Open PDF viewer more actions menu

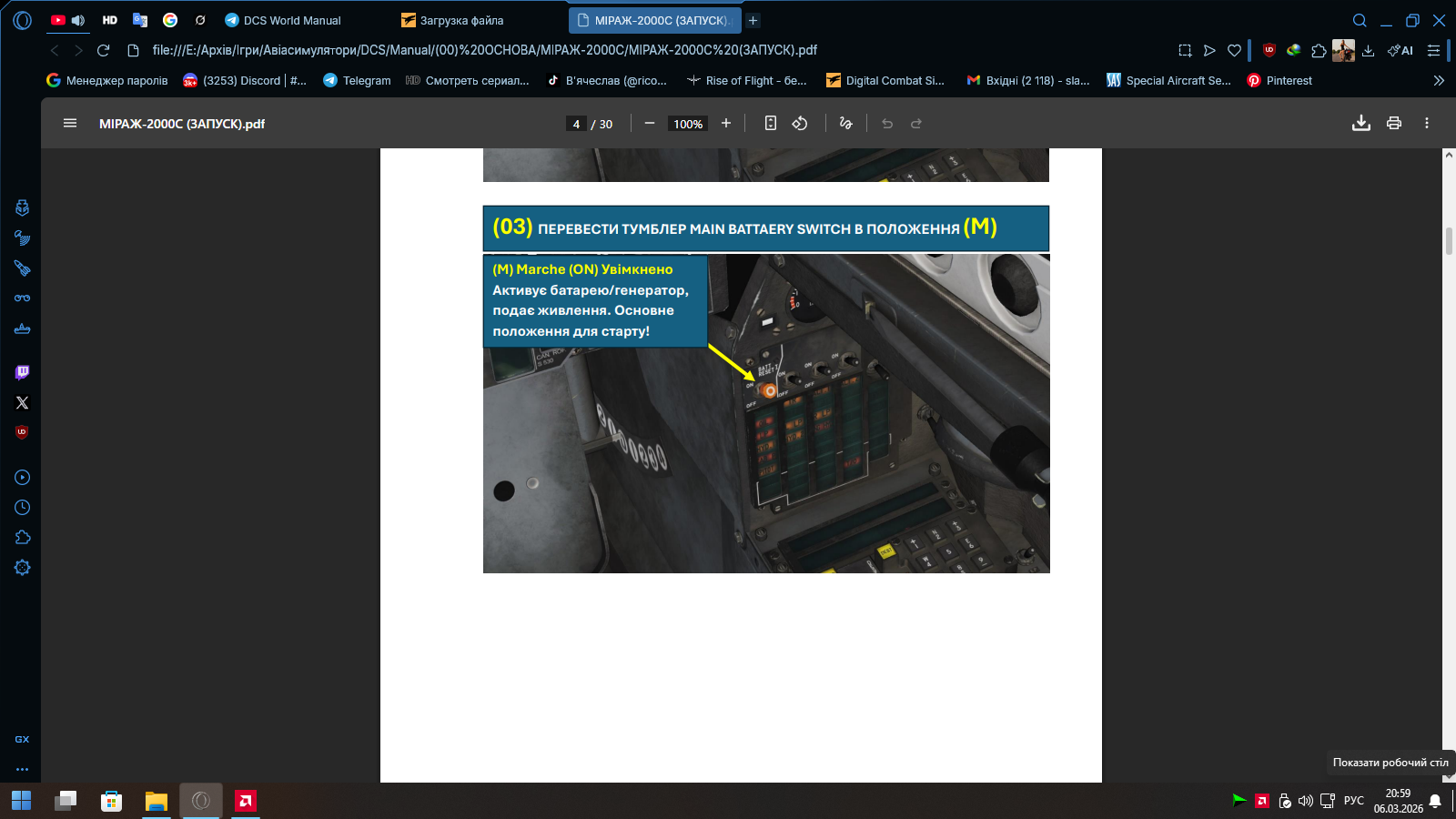pos(1426,124)
